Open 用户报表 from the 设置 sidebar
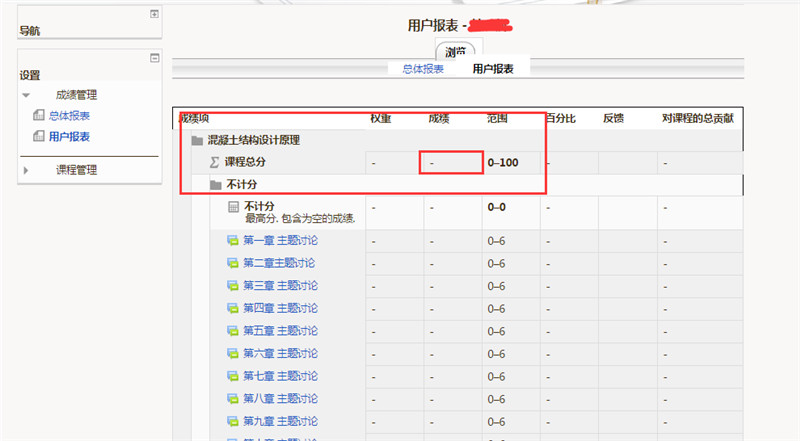This screenshot has height=441, width=800. 69,137
